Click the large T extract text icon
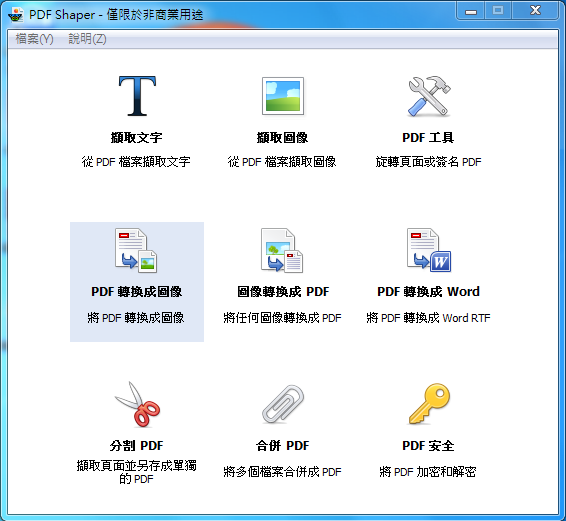Image resolution: width=566 pixels, height=521 pixels. coord(137,96)
